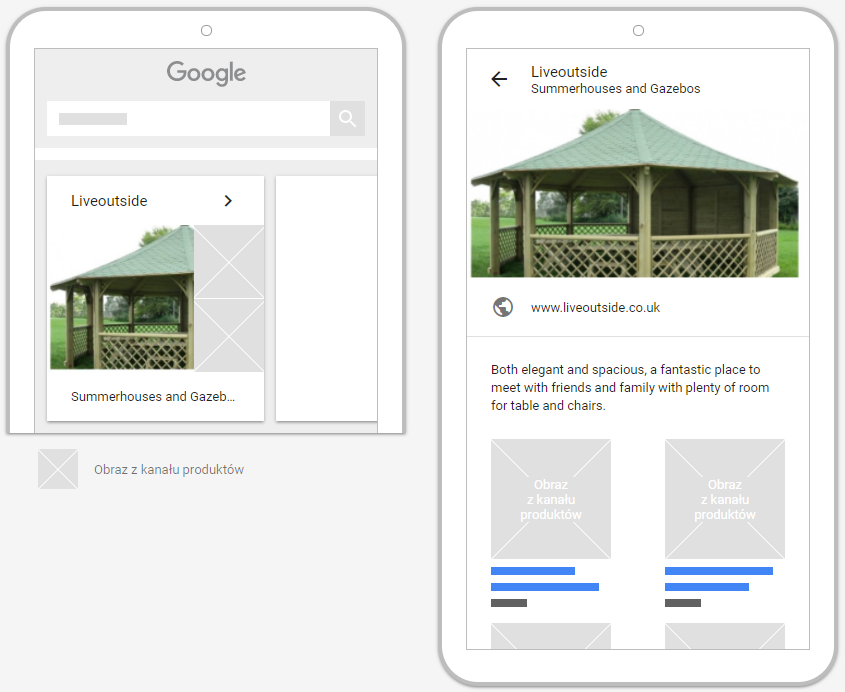The image size is (845, 692).
Task: Click the large gazebo photo on right tablet
Action: pyautogui.click(x=634, y=193)
